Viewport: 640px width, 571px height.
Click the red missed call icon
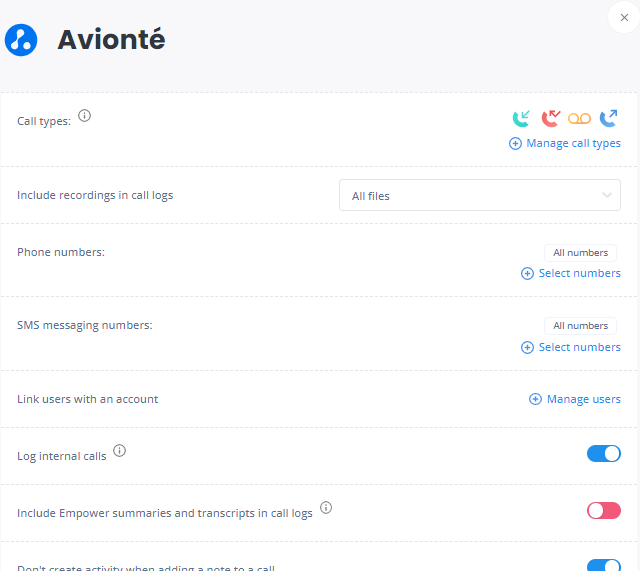pos(550,119)
